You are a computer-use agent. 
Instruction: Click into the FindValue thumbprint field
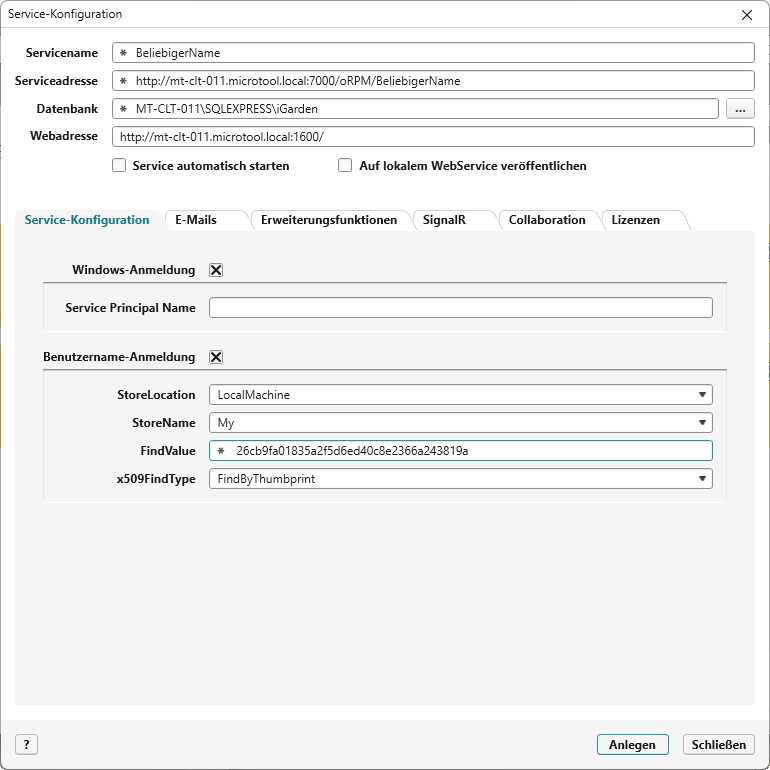[x=460, y=451]
